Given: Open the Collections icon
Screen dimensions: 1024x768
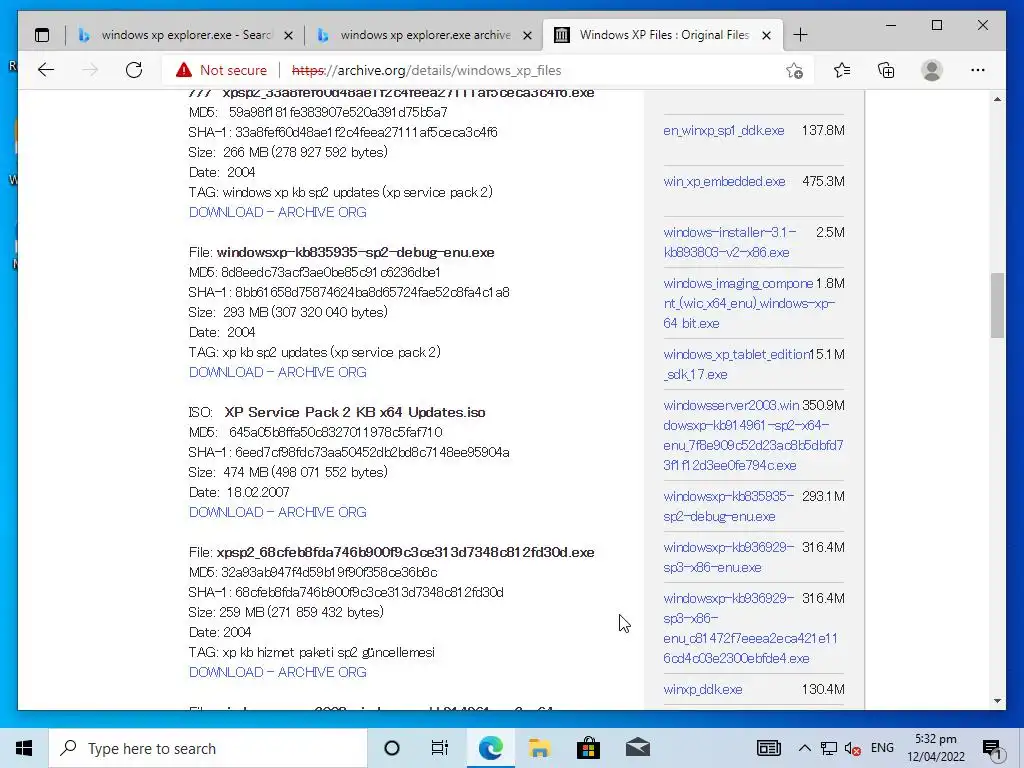Looking at the screenshot, I should pos(886,70).
